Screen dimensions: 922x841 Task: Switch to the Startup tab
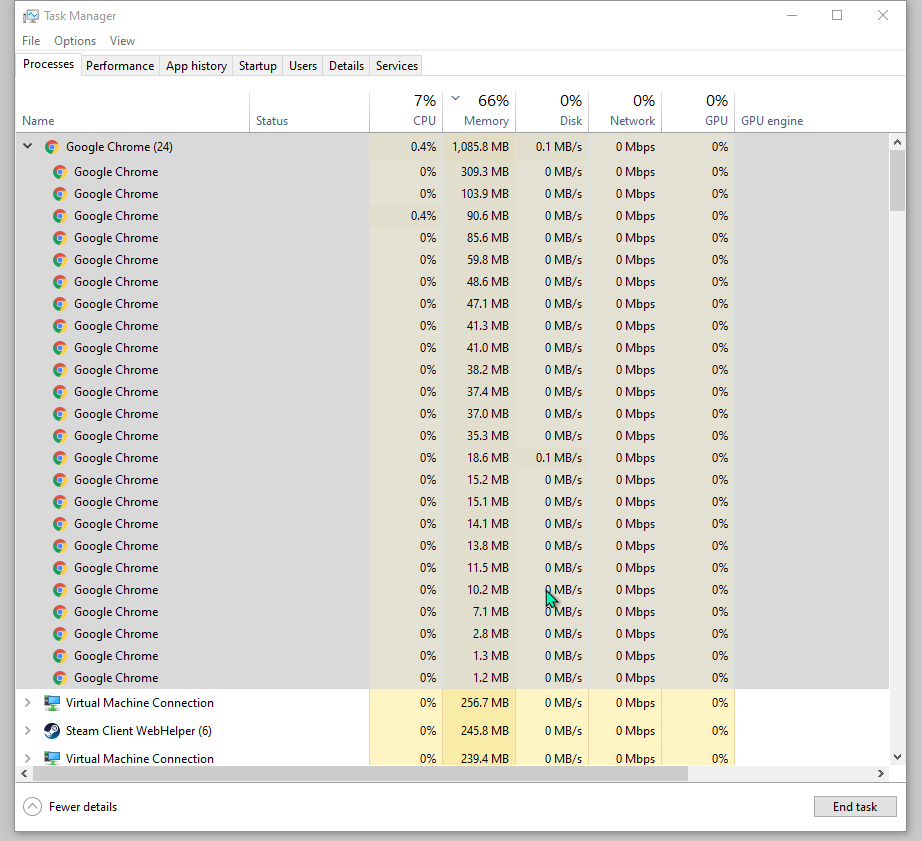258,66
